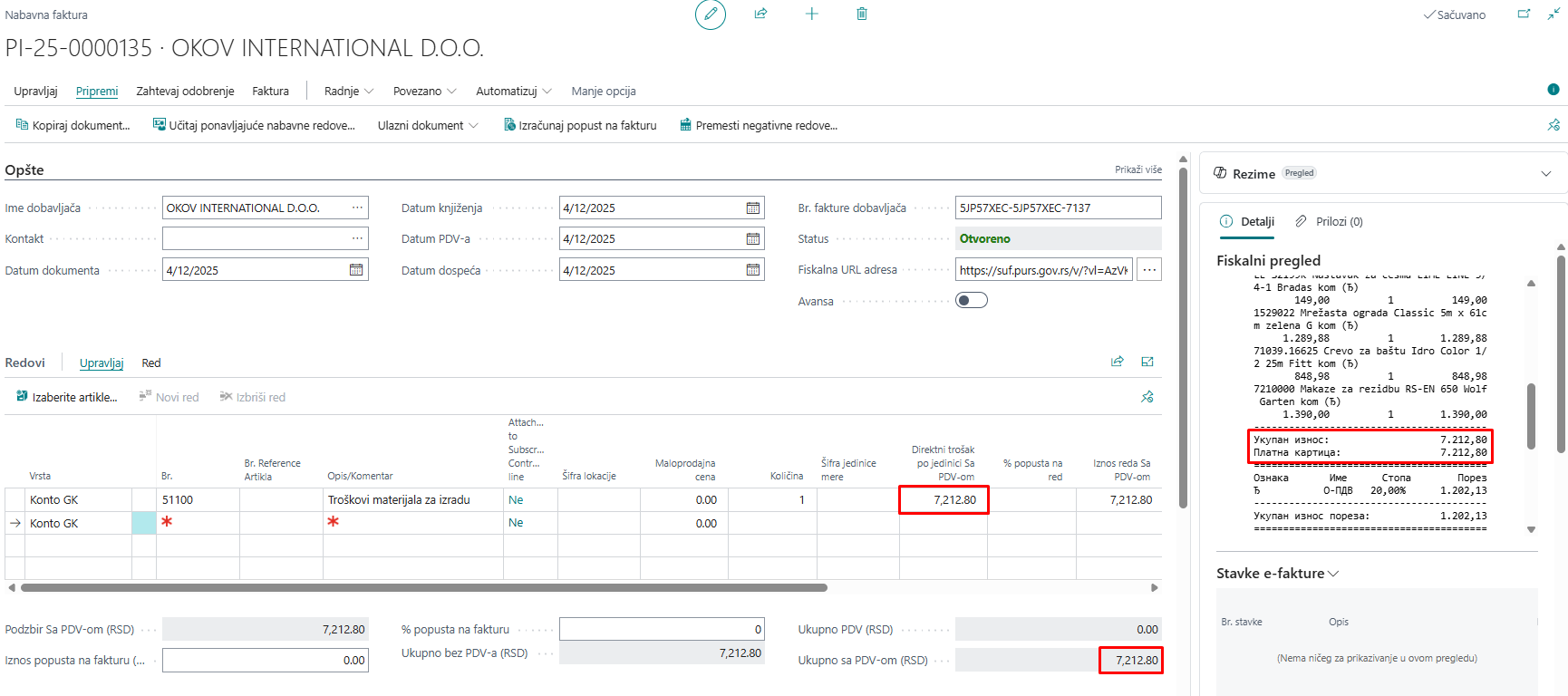Click the share icon in header
Viewport: 1568px width, 696px height.
coord(760,14)
